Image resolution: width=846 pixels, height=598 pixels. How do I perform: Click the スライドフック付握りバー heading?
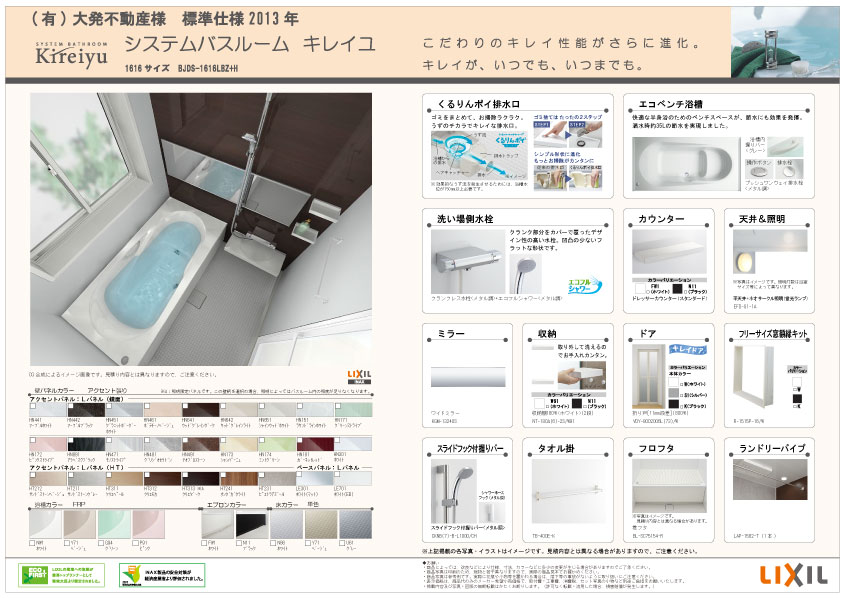pyautogui.click(x=470, y=448)
